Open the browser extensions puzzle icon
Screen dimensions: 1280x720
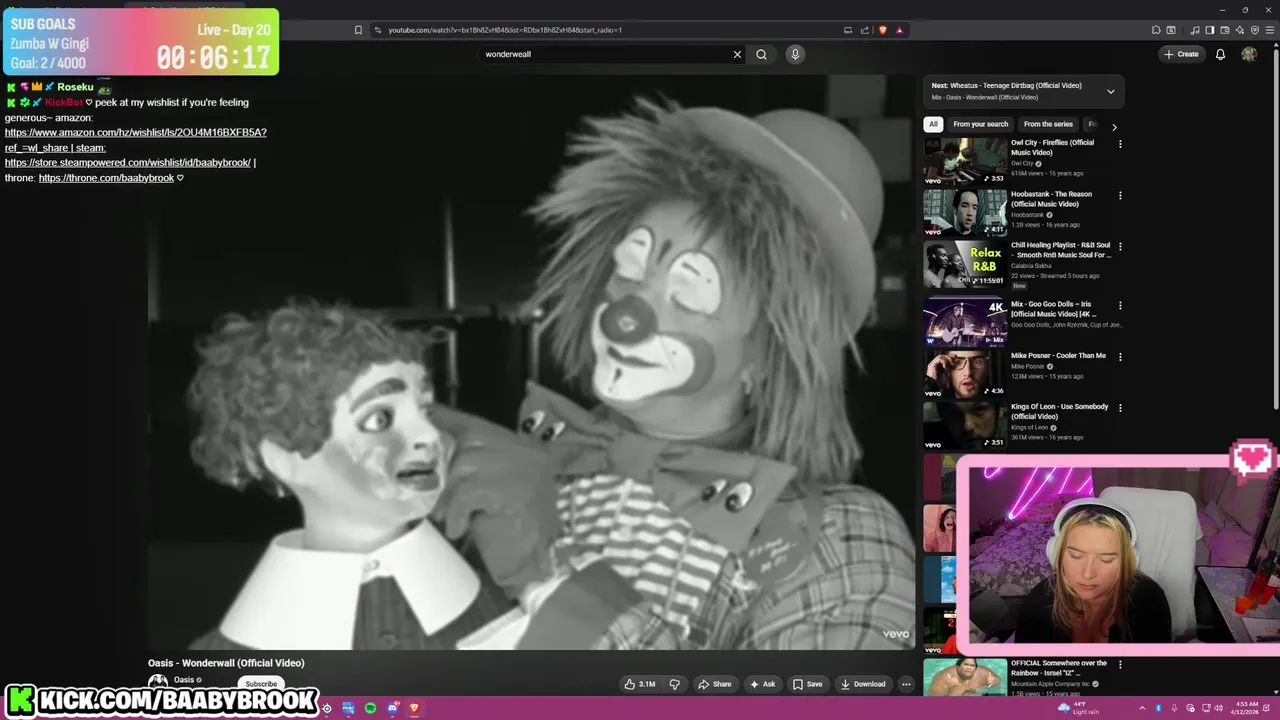point(1156,30)
